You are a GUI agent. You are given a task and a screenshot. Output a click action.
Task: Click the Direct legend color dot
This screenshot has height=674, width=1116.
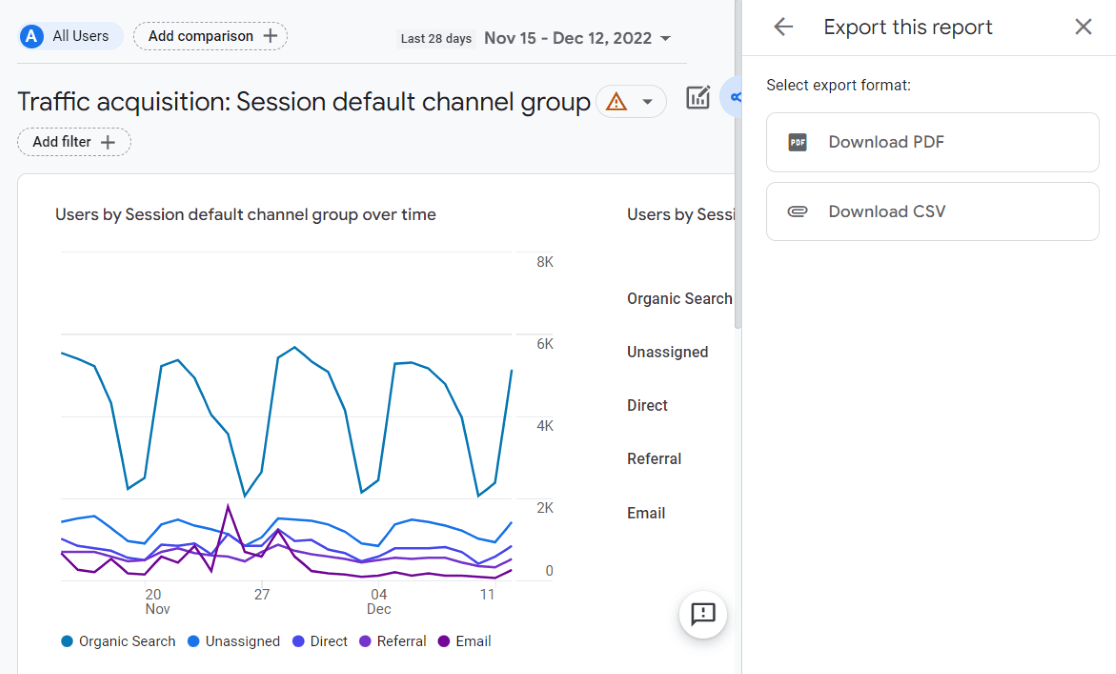pos(299,642)
